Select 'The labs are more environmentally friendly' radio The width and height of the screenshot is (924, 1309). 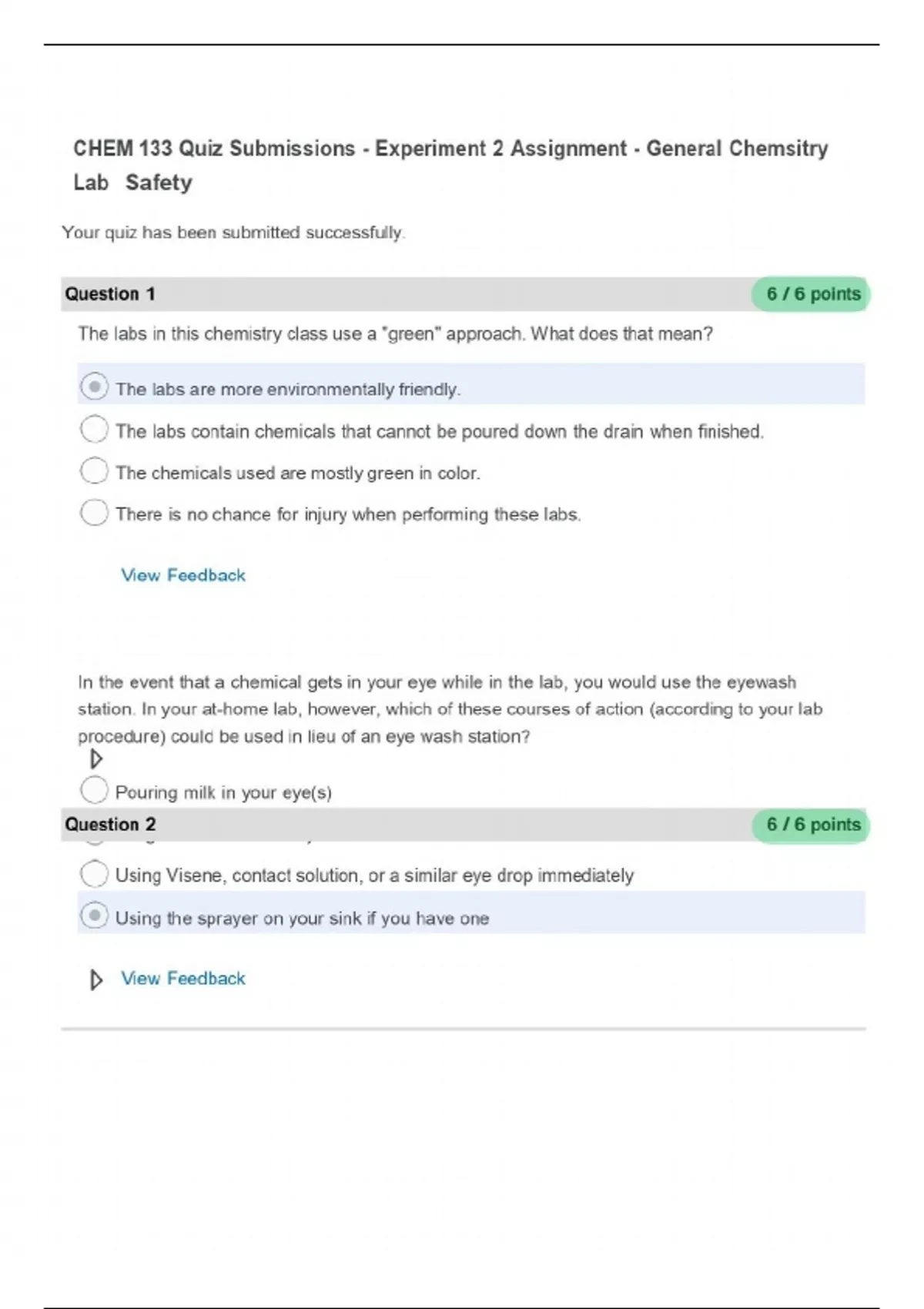tap(94, 387)
